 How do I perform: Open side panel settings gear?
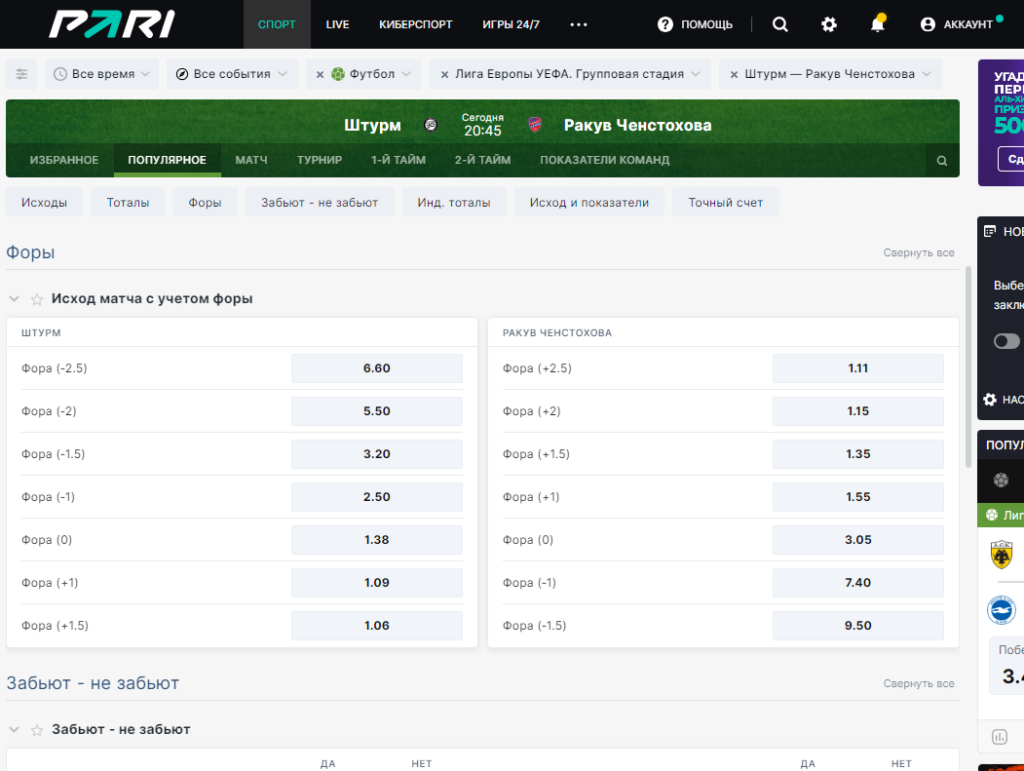990,400
